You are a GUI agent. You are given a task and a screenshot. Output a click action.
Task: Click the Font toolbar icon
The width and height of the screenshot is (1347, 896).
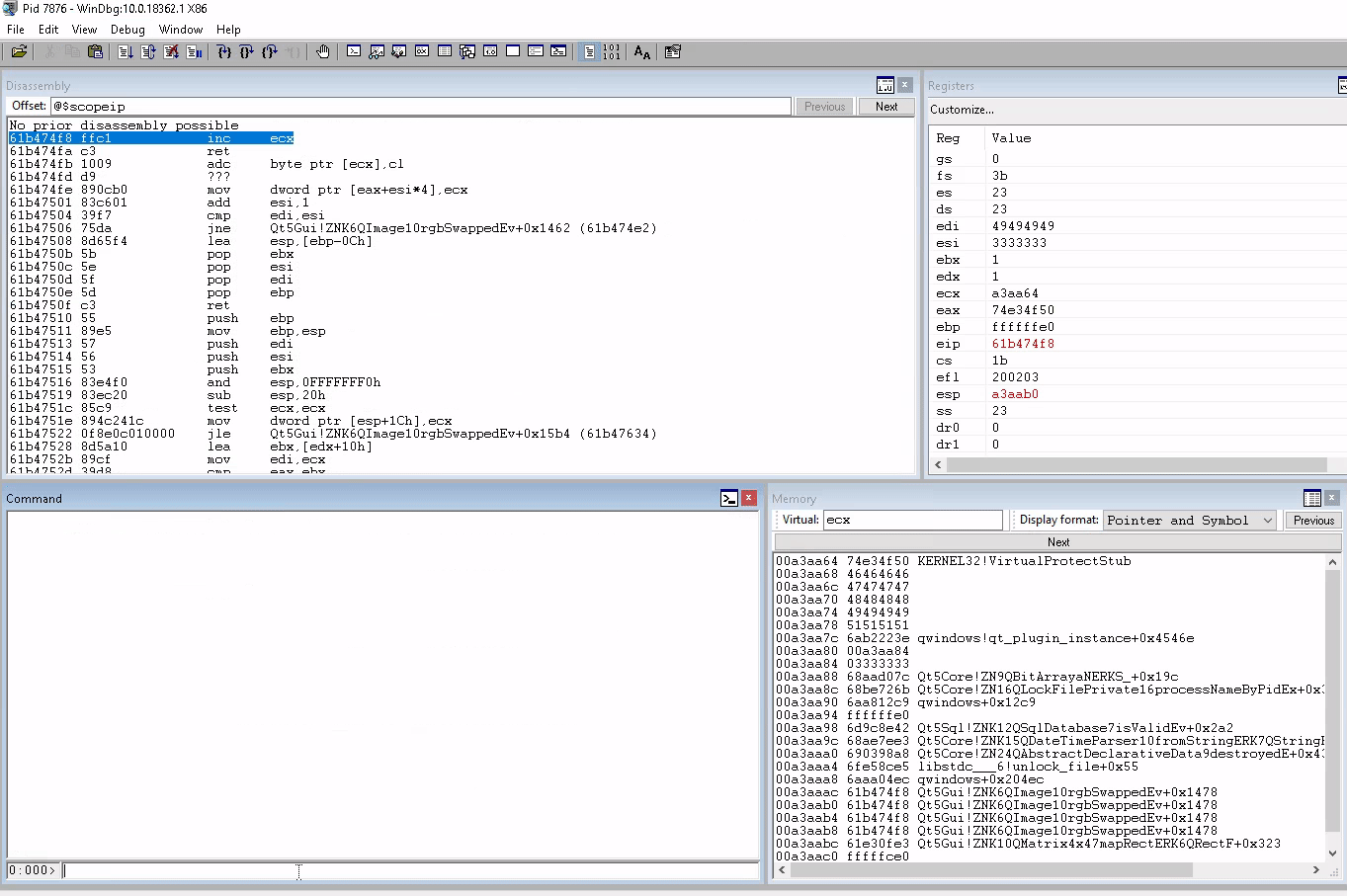642,51
